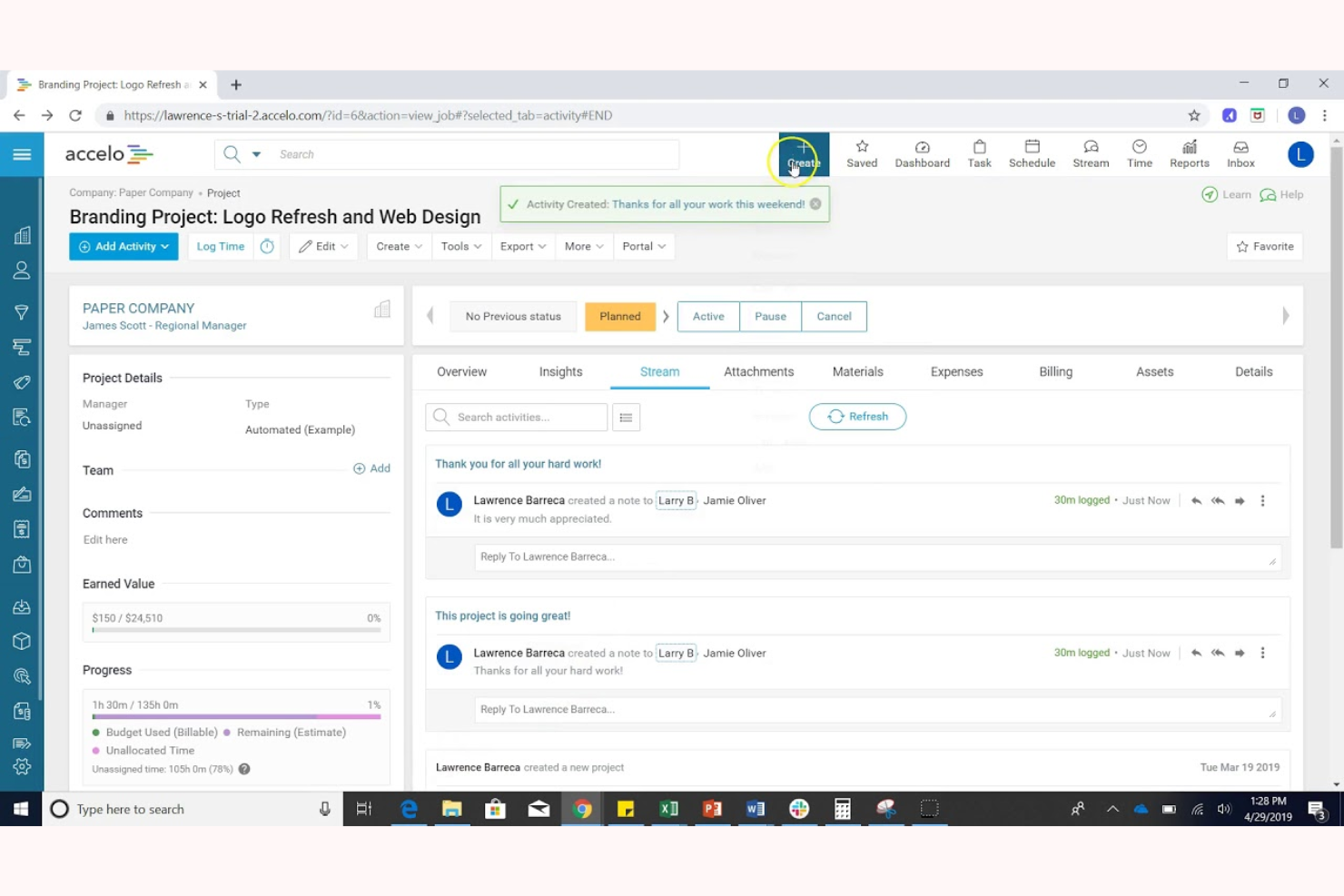Image resolution: width=1344 pixels, height=896 pixels.
Task: Open the Windows Start menu
Action: coord(21,809)
